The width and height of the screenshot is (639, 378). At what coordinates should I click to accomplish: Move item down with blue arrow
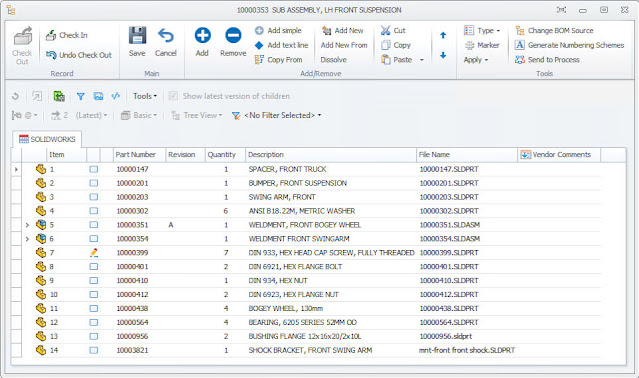pos(443,55)
